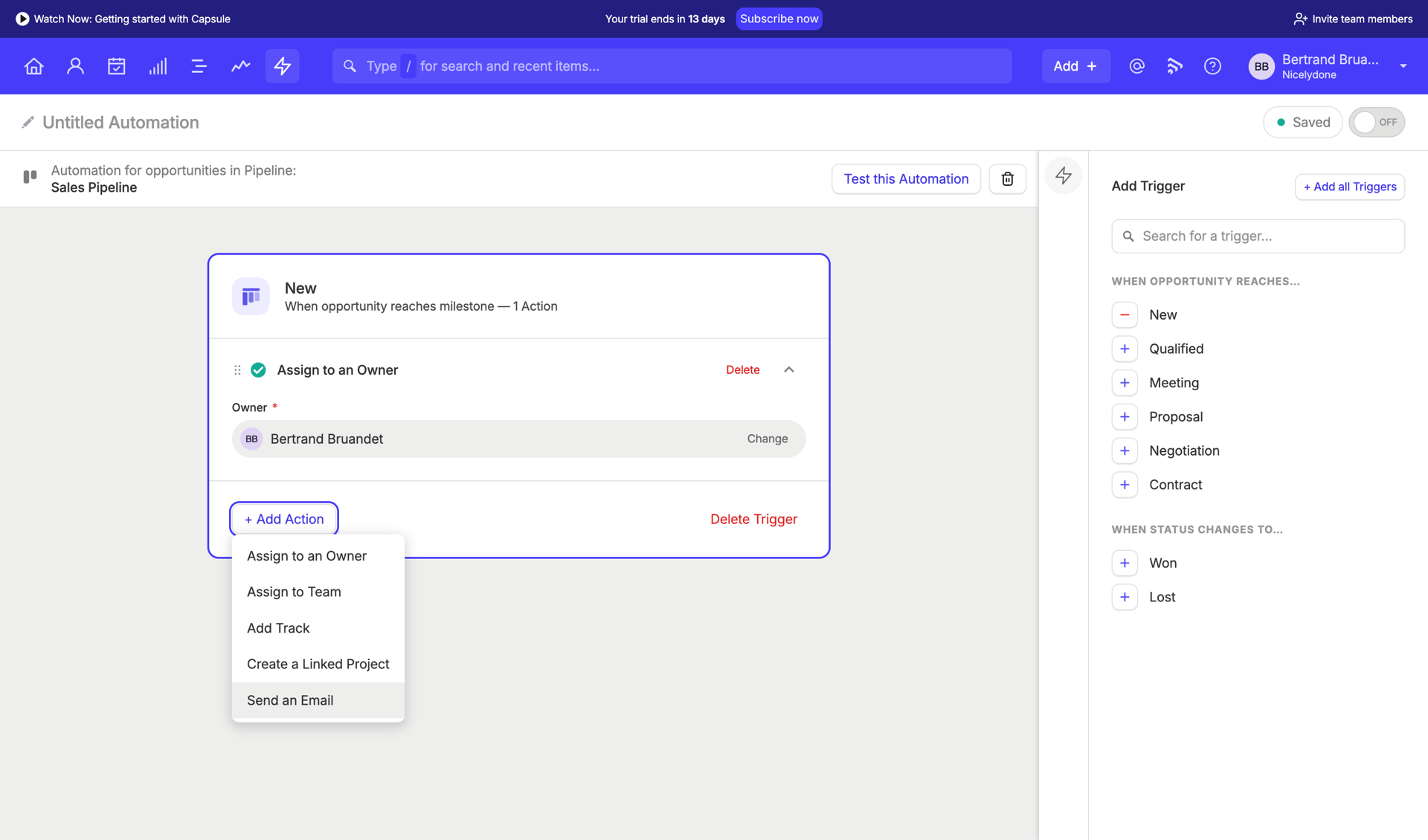Choose Send an Email from action menu

(290, 700)
